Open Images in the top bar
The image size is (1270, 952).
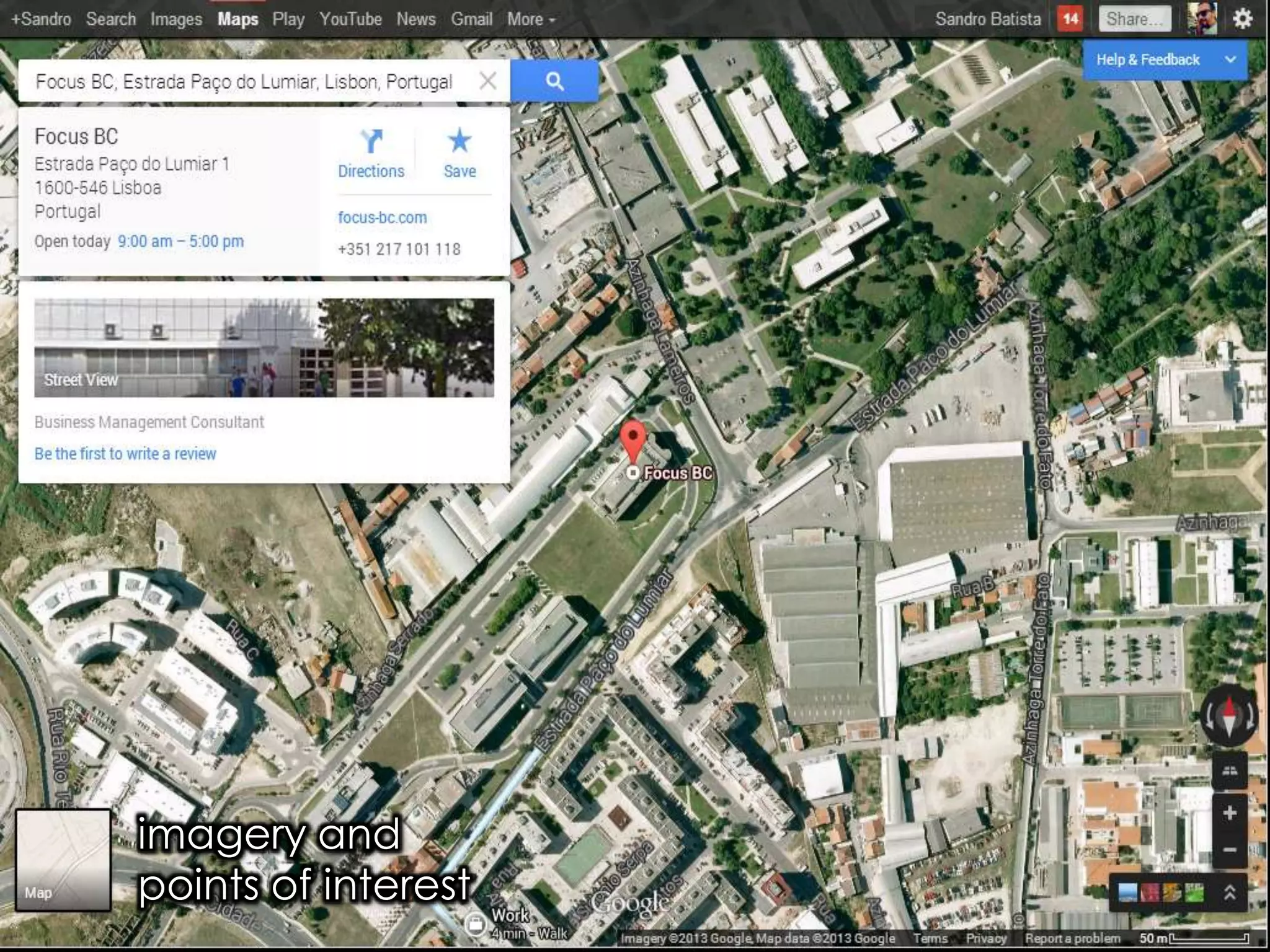click(176, 19)
